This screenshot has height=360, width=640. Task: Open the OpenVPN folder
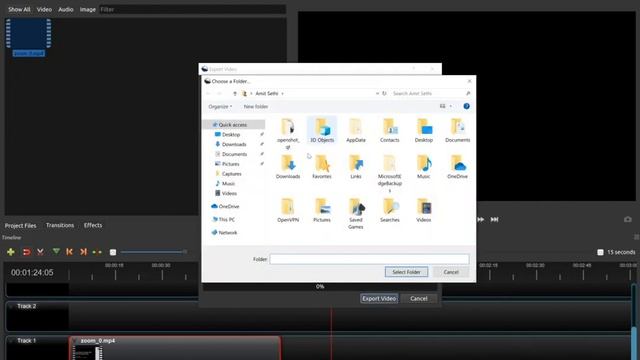coord(288,210)
